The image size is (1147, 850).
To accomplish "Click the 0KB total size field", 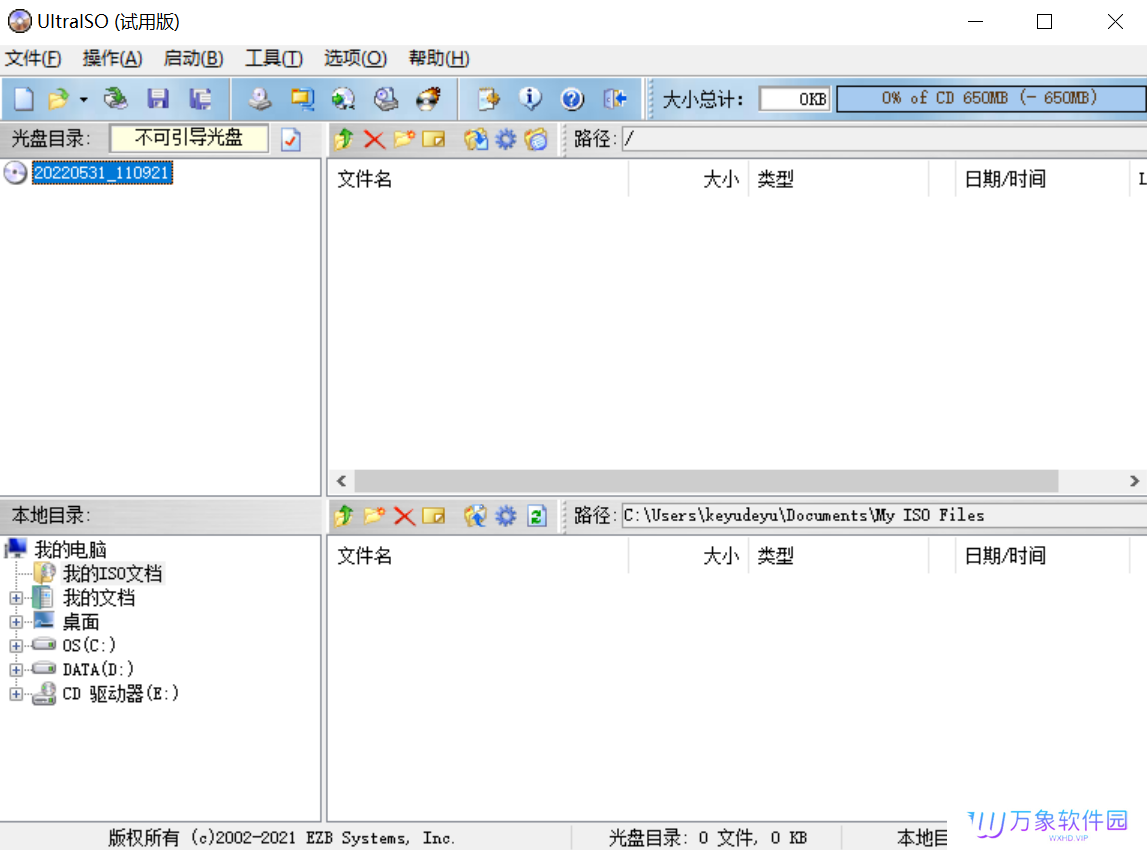I will point(795,99).
